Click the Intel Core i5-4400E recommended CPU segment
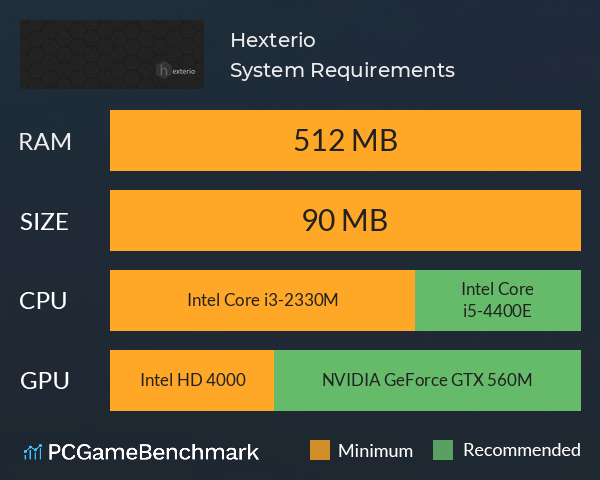This screenshot has width=600, height=480. click(498, 300)
